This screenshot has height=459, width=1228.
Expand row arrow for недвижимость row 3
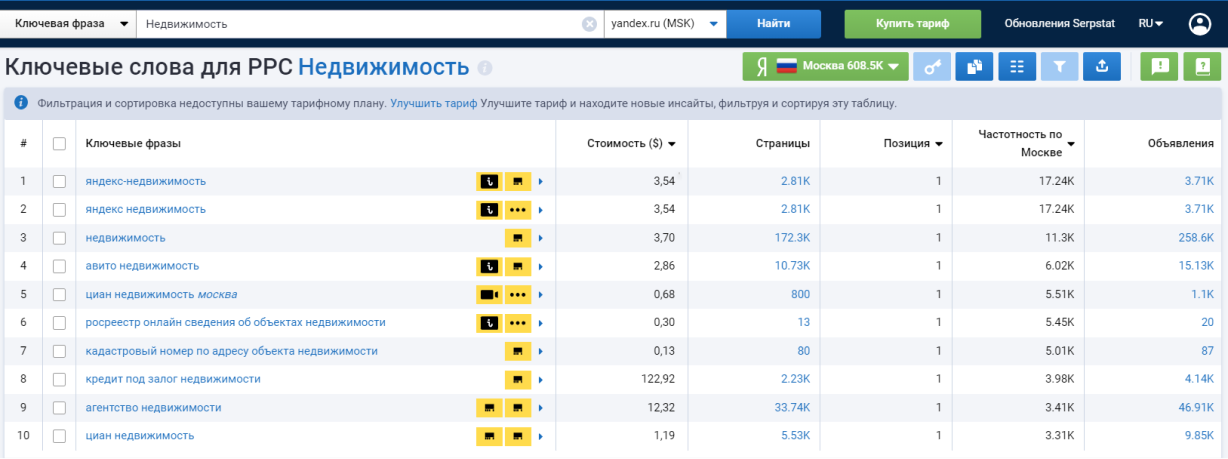pos(541,238)
